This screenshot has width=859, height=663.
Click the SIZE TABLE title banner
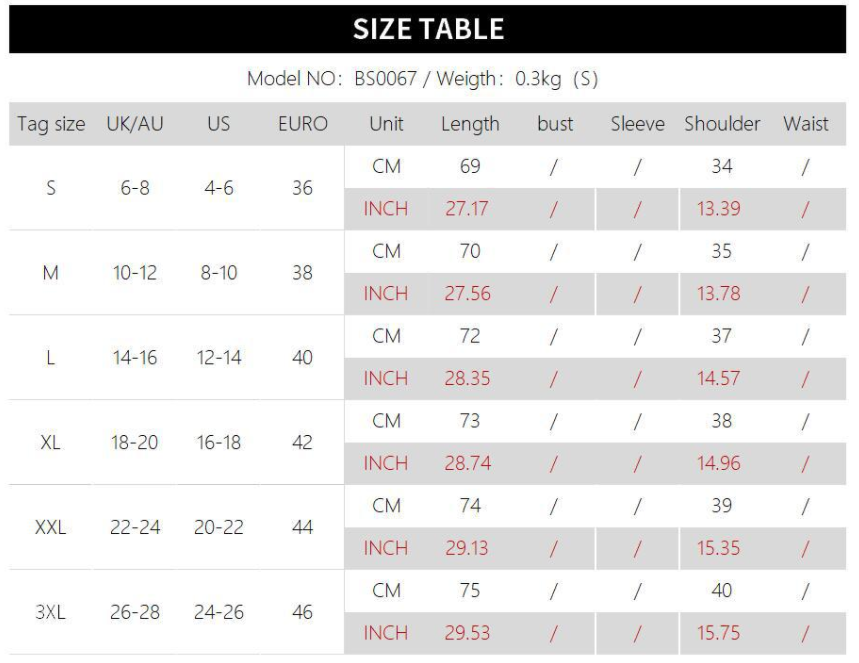tap(429, 27)
